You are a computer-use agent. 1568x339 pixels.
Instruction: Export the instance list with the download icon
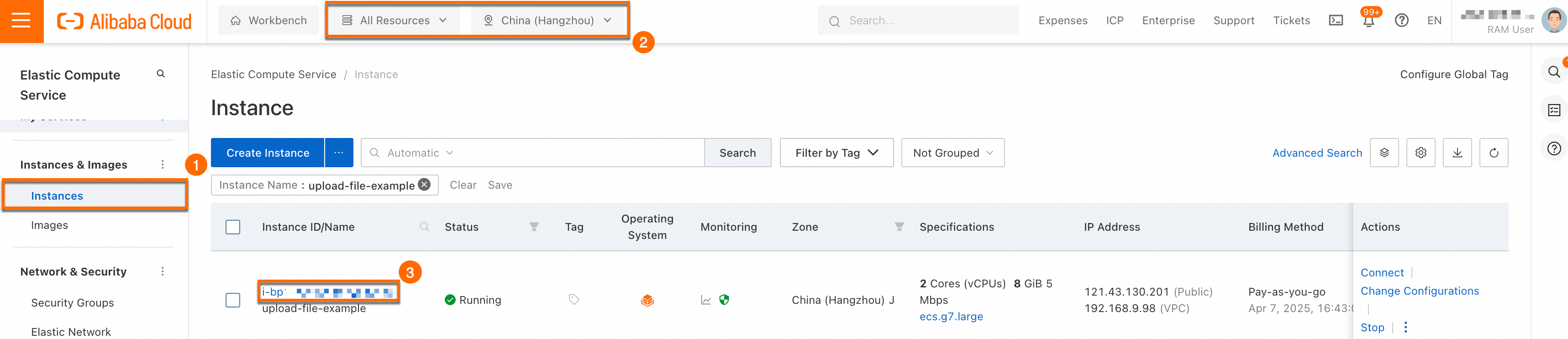click(x=1457, y=153)
